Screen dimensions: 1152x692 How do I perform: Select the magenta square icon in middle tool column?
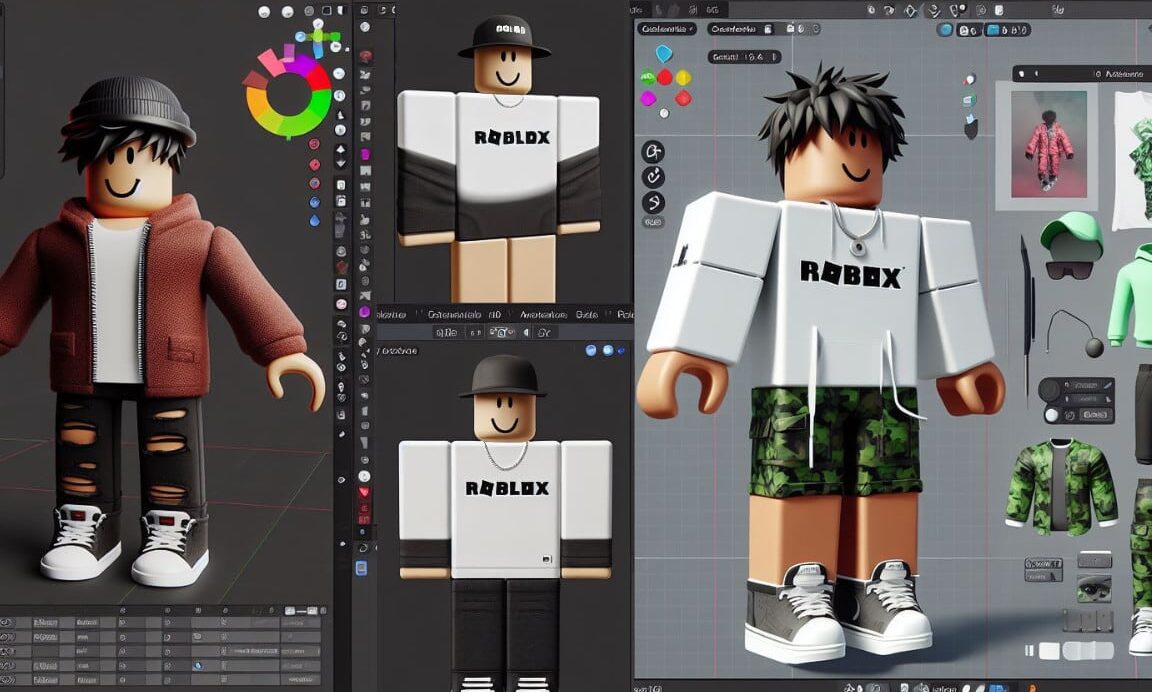coord(364,154)
